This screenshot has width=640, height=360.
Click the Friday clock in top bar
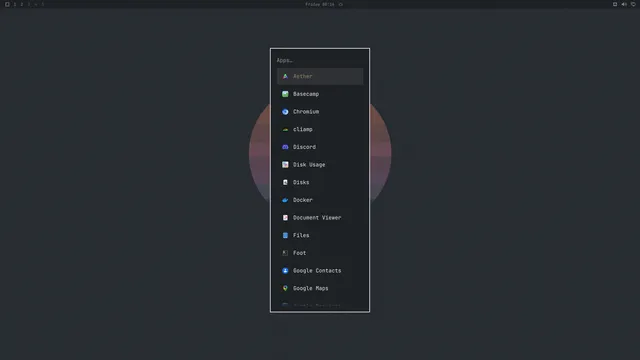coord(320,4)
